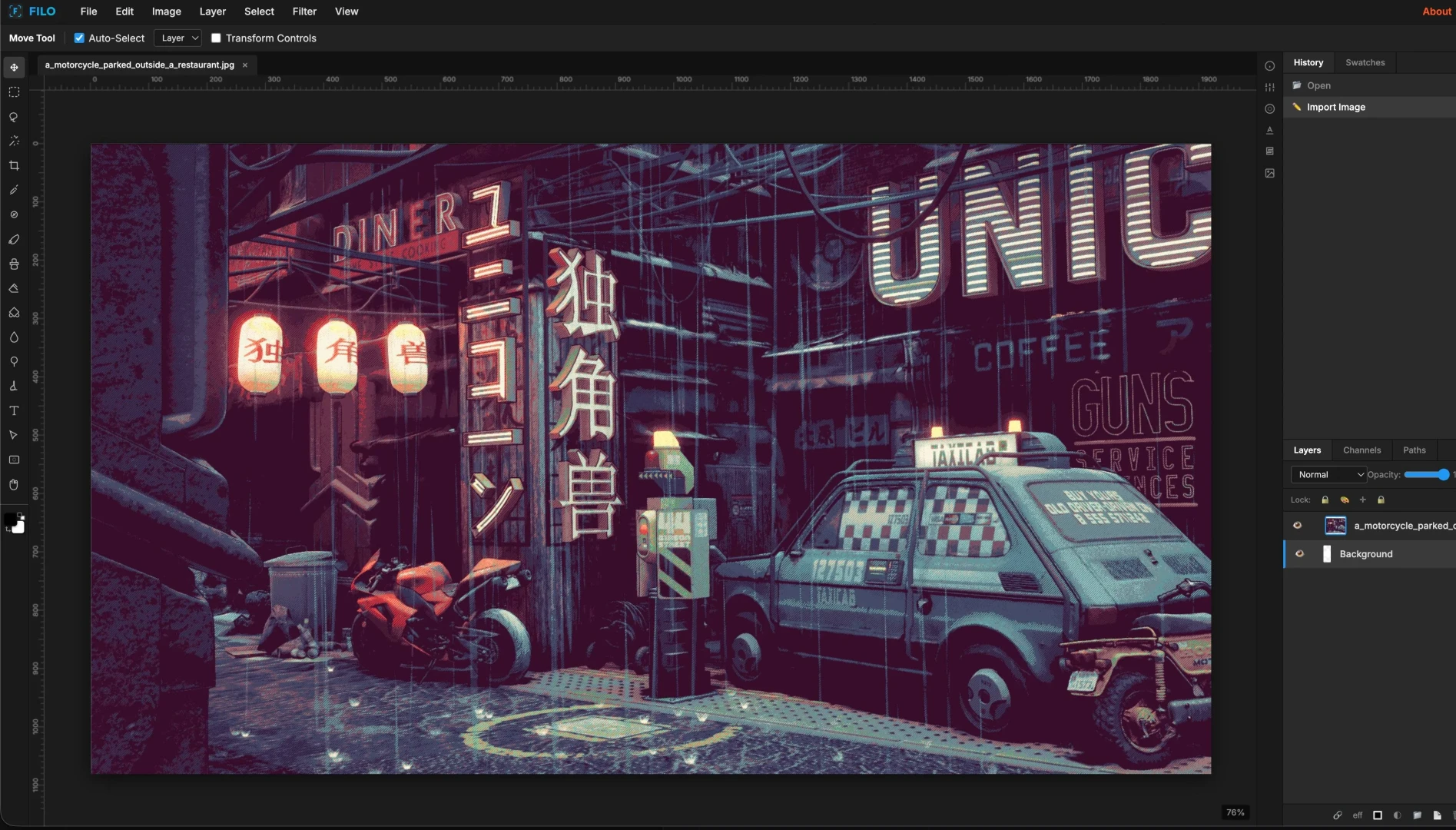The height and width of the screenshot is (830, 1456).
Task: Switch to the Paths tab
Action: [1414, 450]
